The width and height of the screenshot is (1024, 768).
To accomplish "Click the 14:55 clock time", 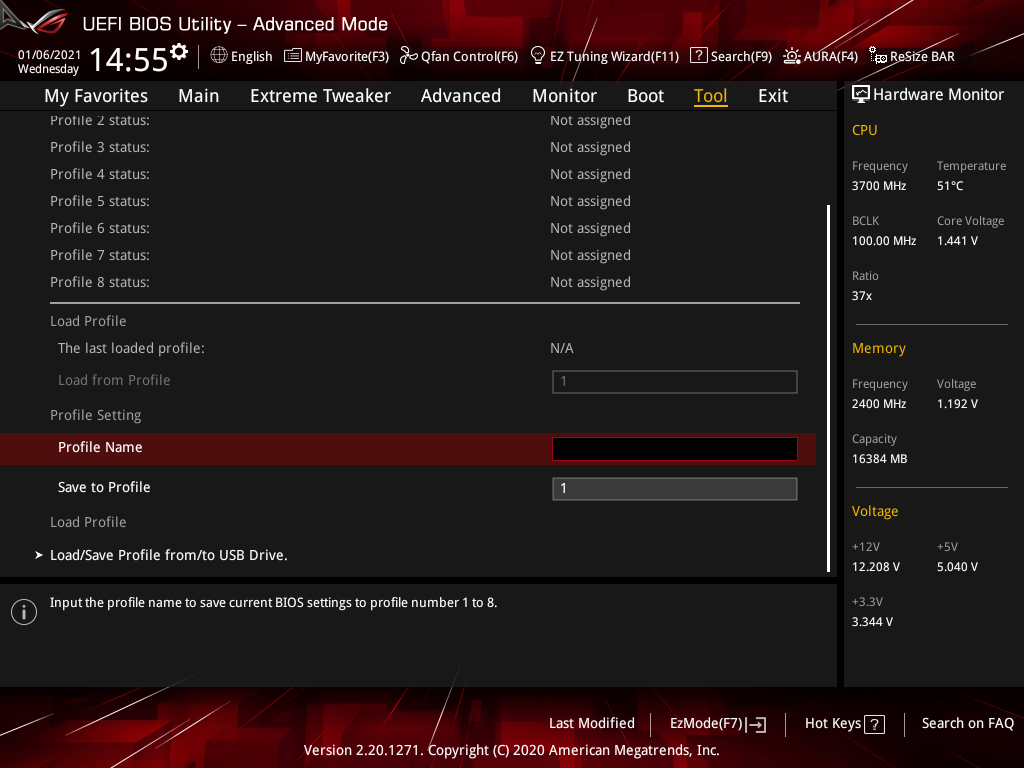I will click(129, 59).
